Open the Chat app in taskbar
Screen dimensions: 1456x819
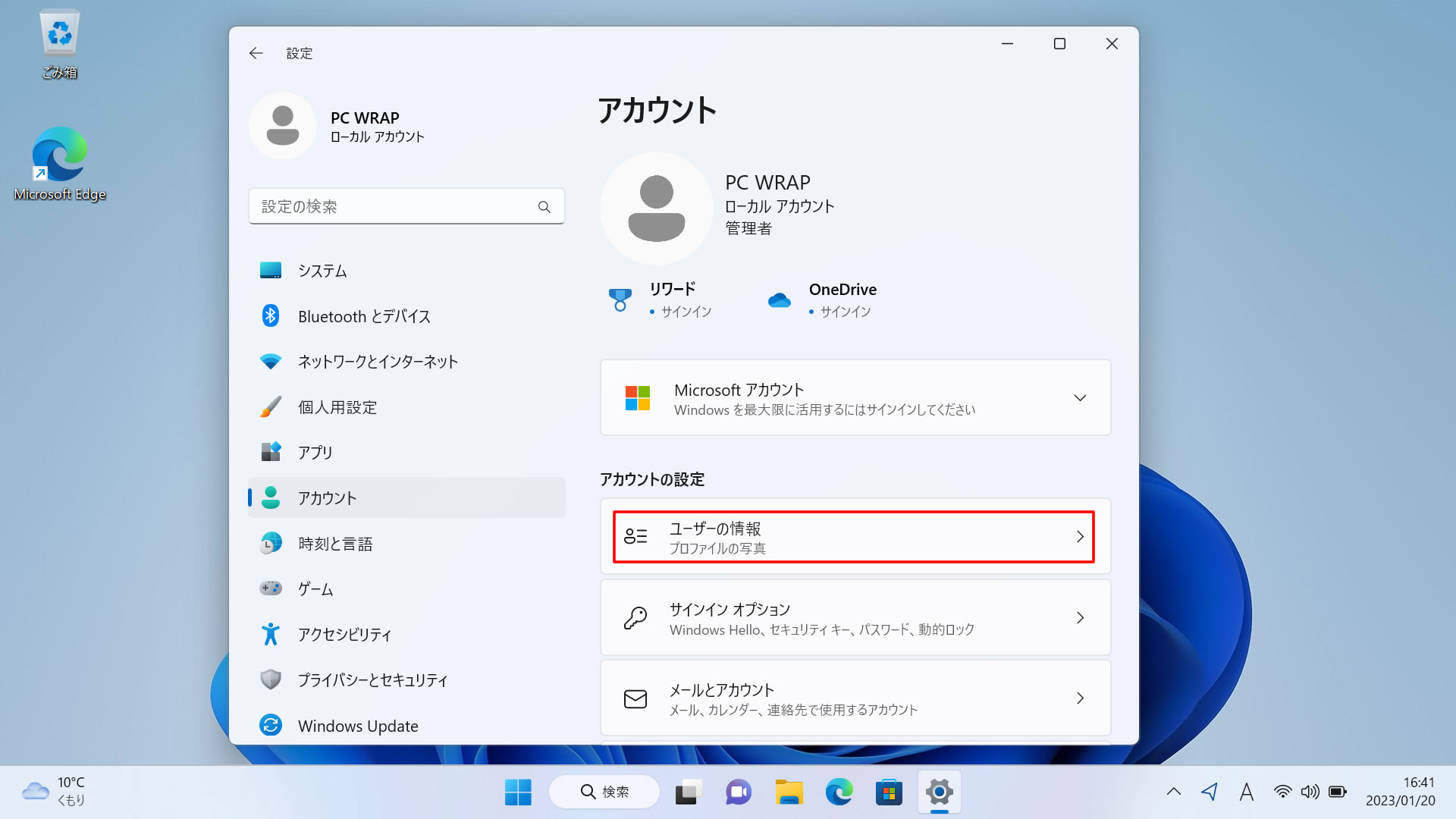(738, 792)
